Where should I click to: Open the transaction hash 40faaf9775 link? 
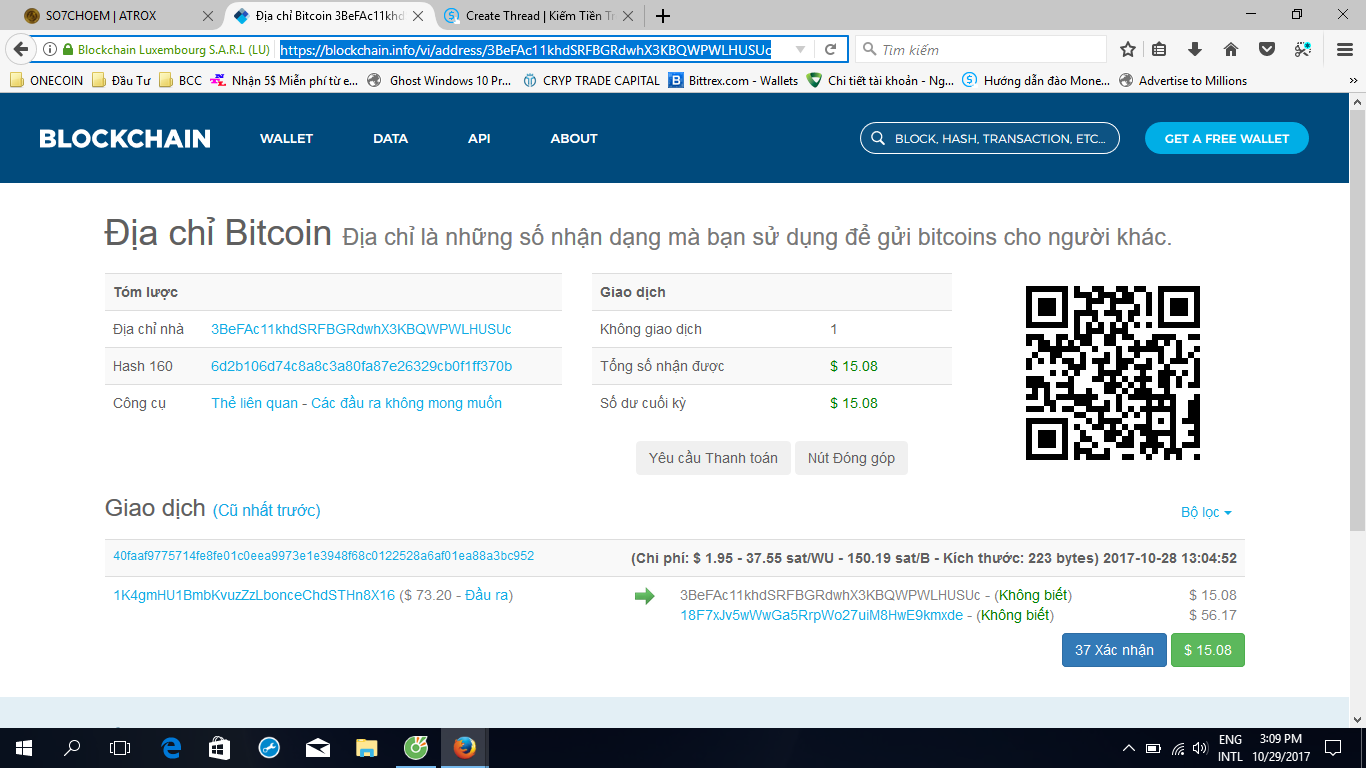pos(324,556)
